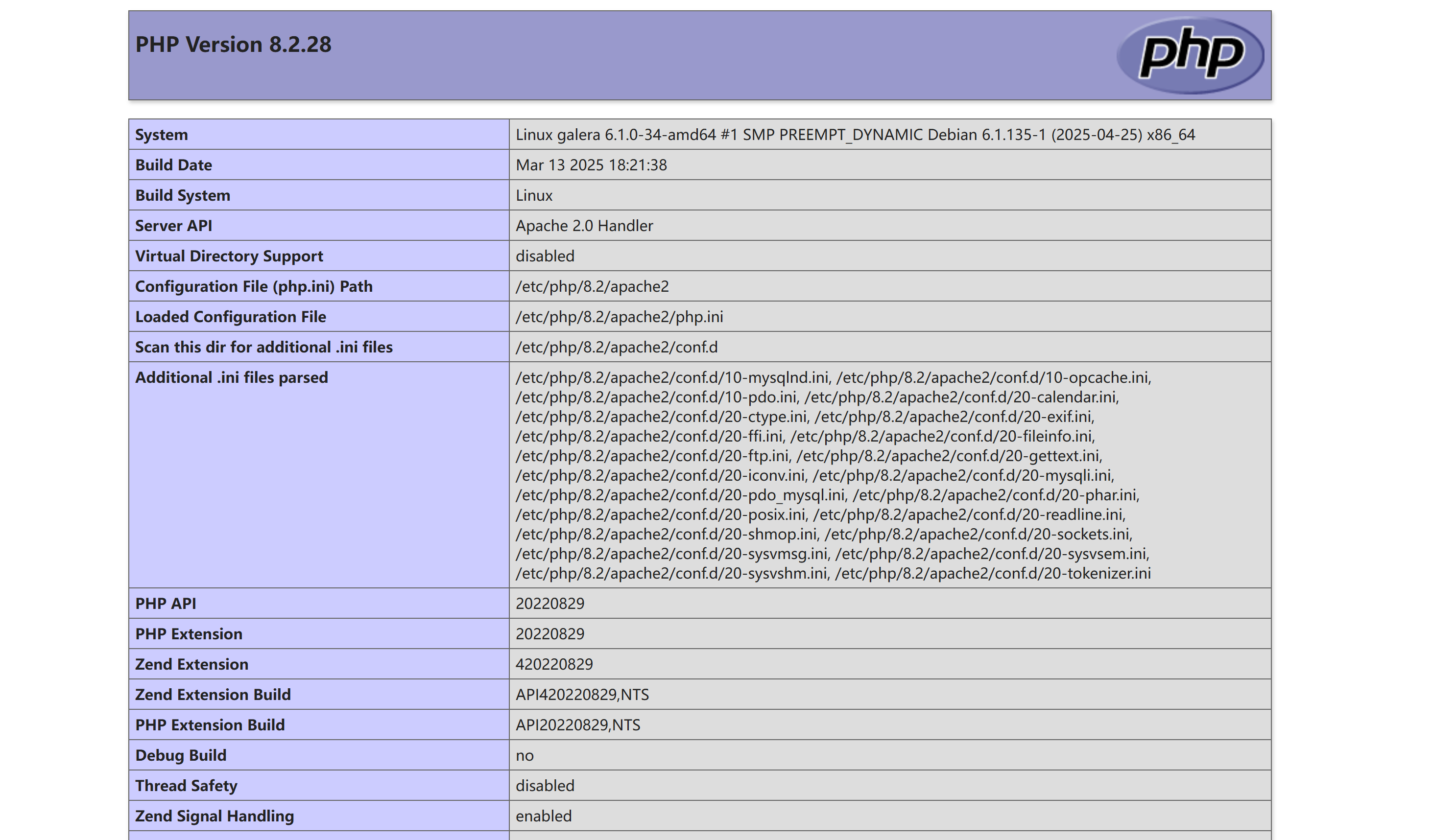This screenshot has width=1456, height=840.
Task: Select the Debug Build 'no' value
Action: click(x=525, y=756)
